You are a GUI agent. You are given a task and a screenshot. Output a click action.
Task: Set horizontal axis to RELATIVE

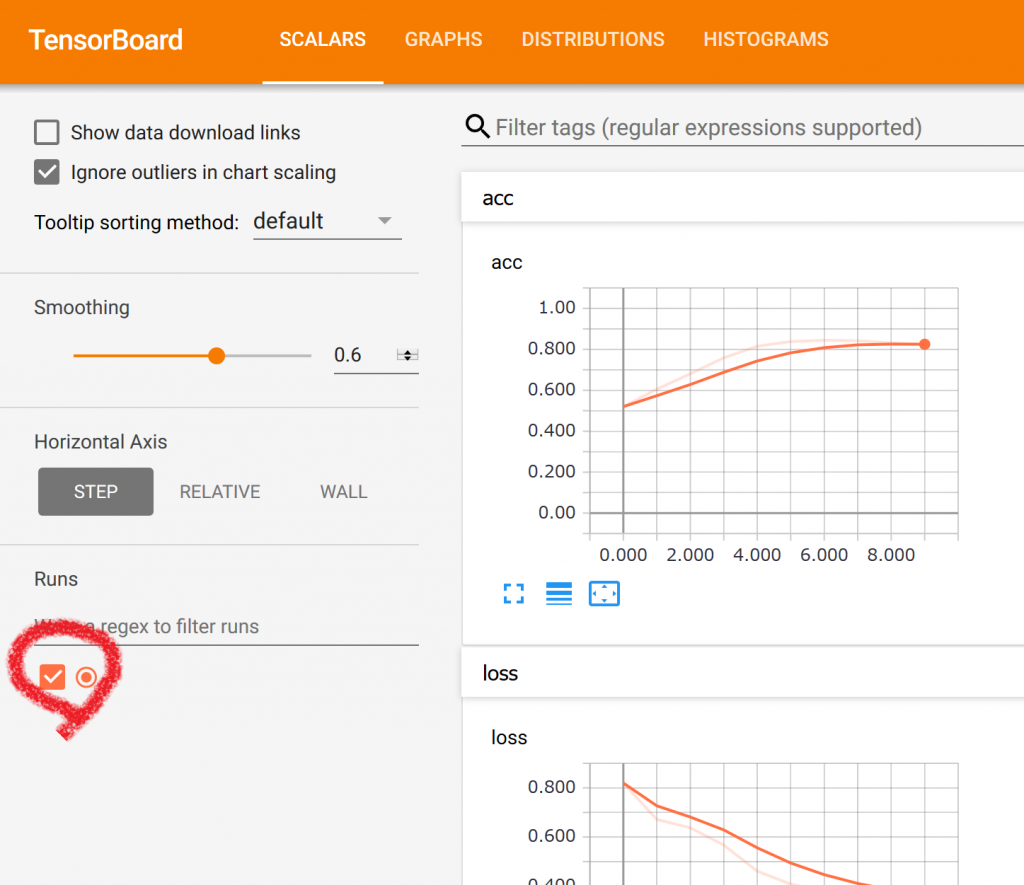tap(220, 492)
